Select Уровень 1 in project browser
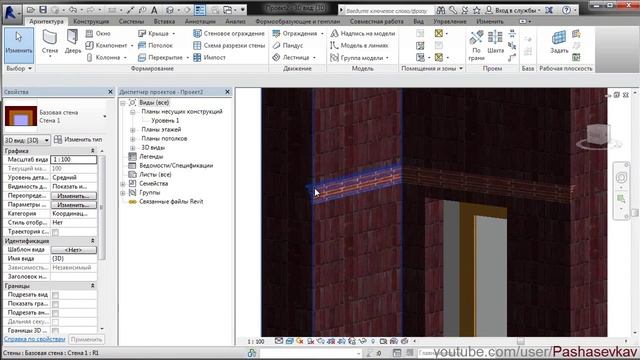640x360 pixels. point(165,121)
